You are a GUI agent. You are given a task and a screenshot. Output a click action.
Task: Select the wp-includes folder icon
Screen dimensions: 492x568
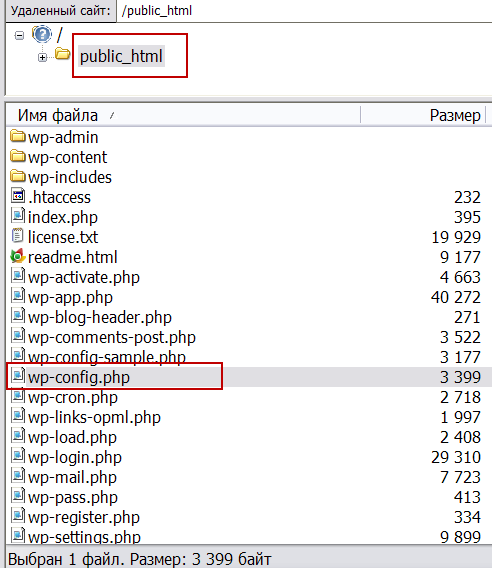tap(18, 176)
